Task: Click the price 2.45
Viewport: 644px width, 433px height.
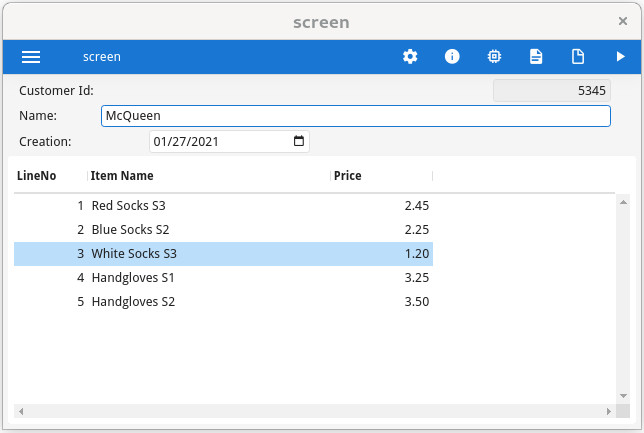Action: (416, 205)
